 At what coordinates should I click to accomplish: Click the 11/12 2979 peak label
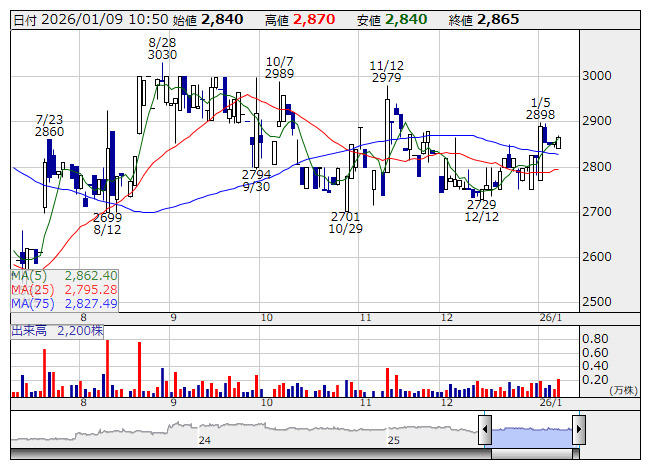pos(386,71)
